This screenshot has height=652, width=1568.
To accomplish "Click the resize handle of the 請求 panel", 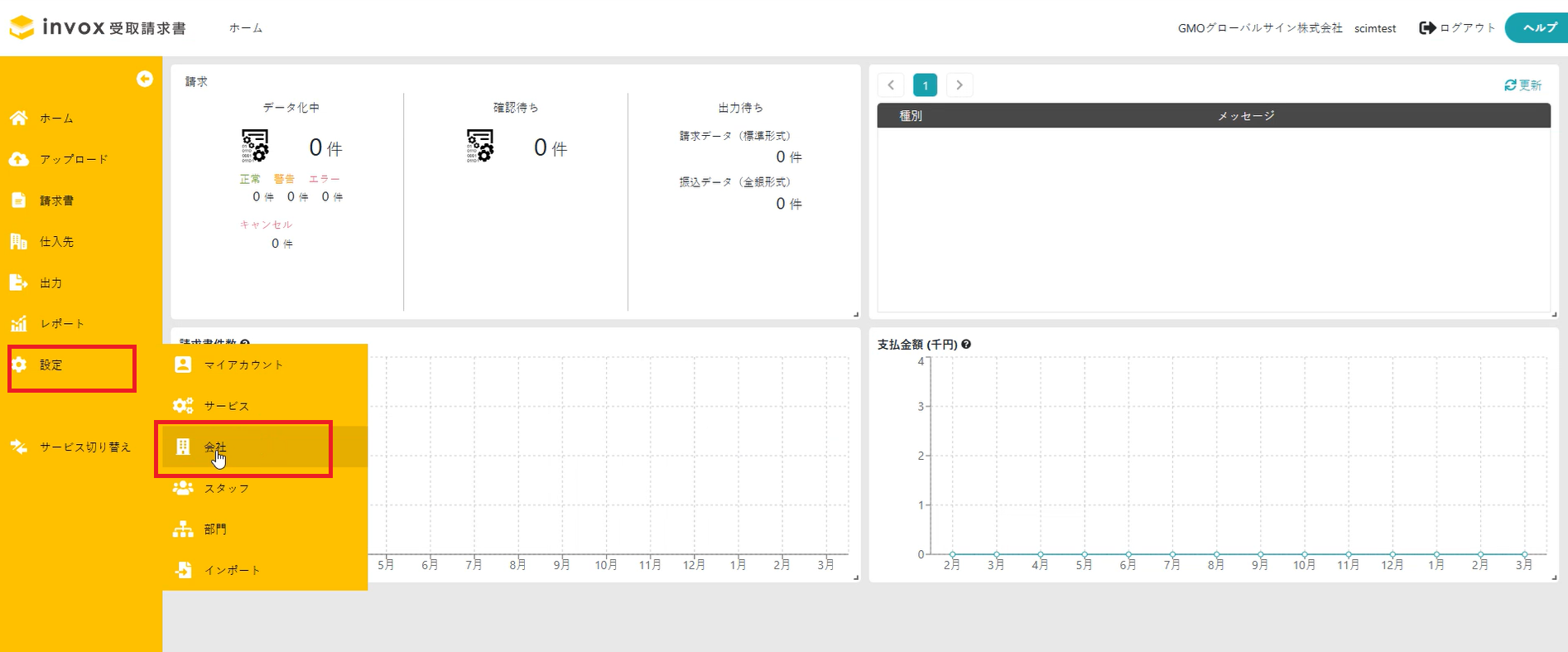I will (x=856, y=315).
